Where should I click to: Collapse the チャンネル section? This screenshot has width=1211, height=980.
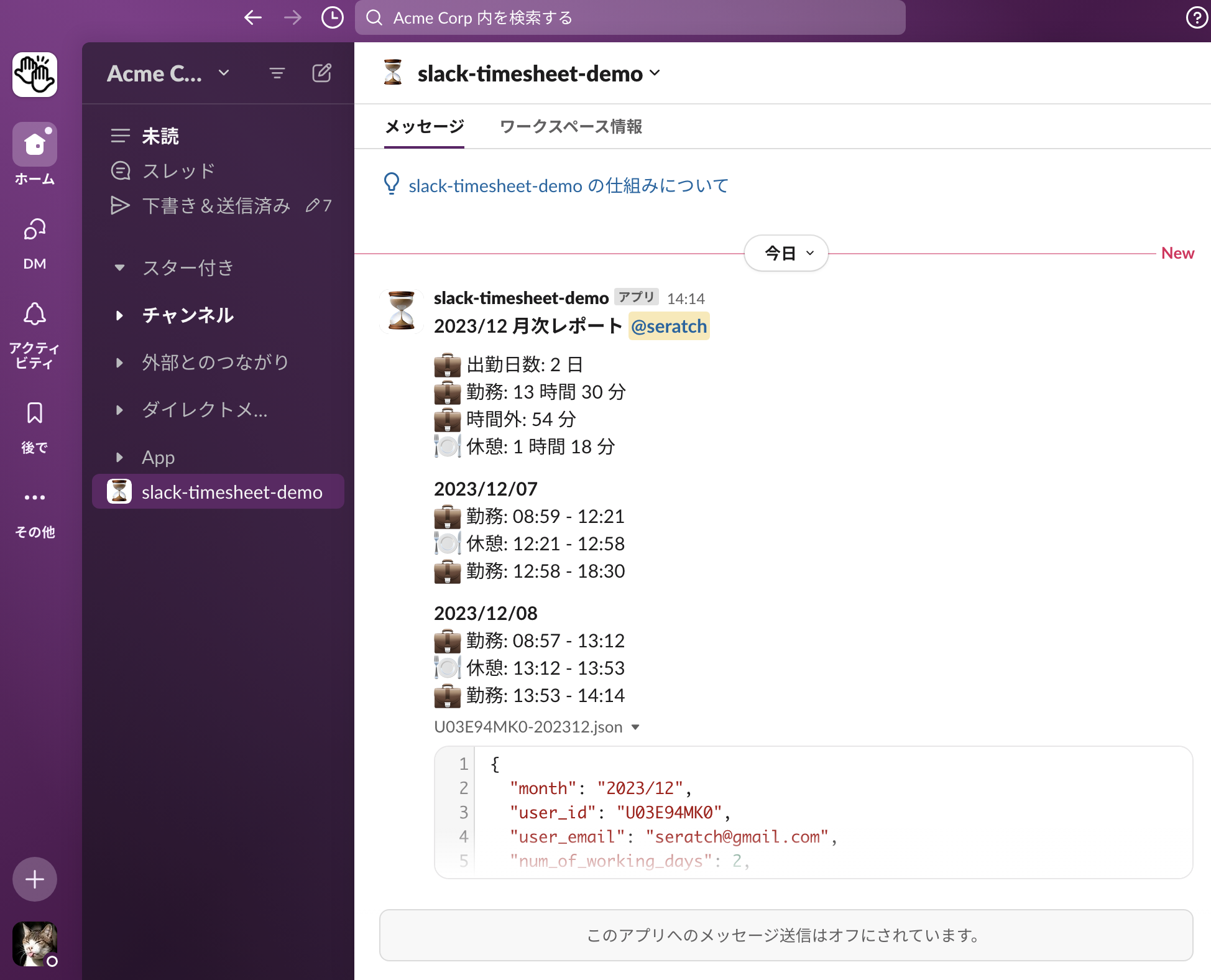(119, 315)
